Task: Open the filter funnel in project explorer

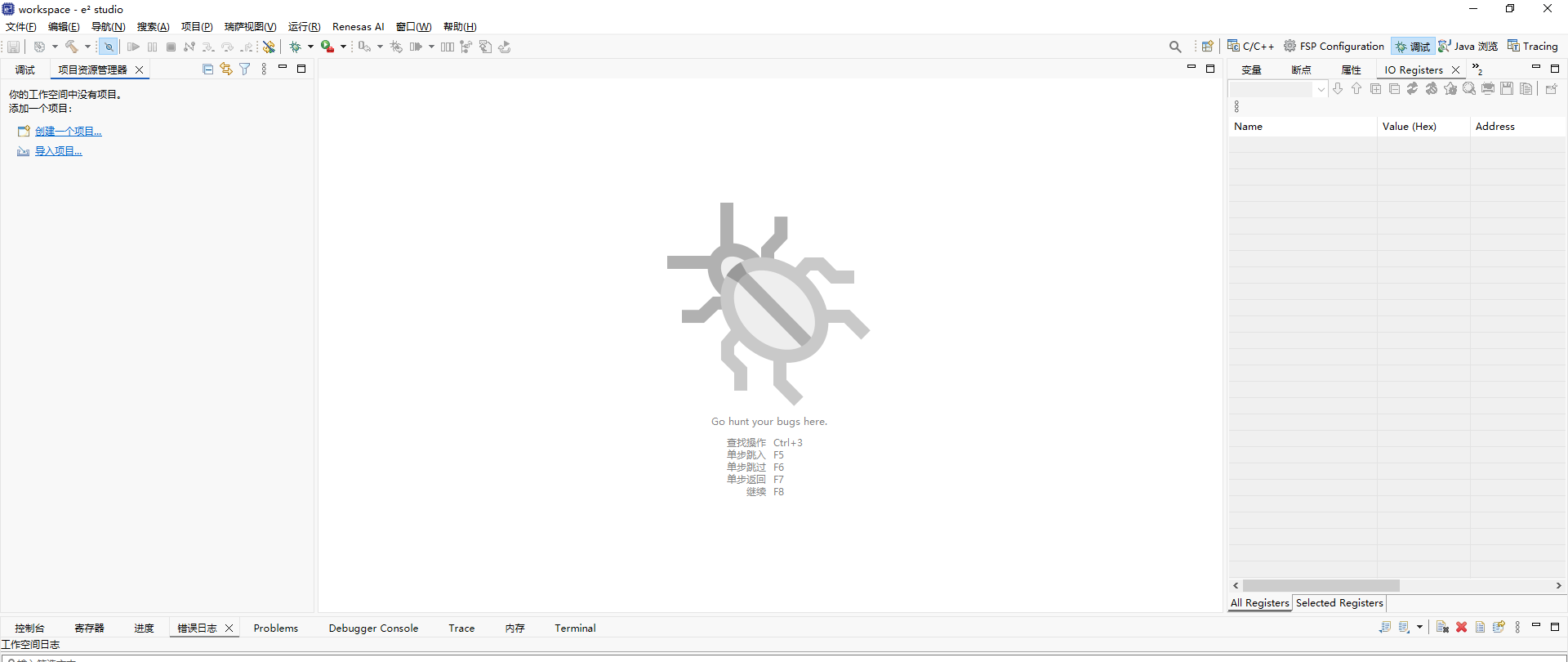Action: [x=244, y=69]
